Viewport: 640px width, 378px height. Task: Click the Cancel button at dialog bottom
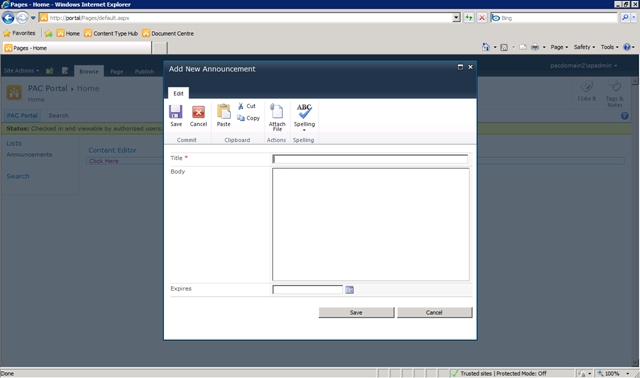(x=434, y=312)
